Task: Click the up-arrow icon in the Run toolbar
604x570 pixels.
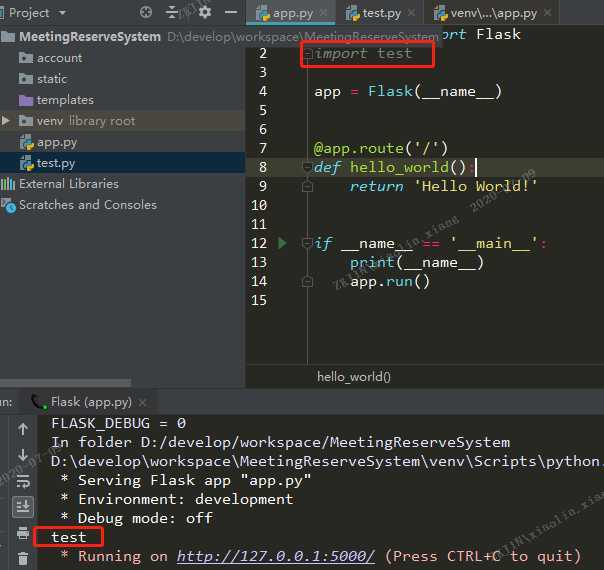Action: pos(23,429)
